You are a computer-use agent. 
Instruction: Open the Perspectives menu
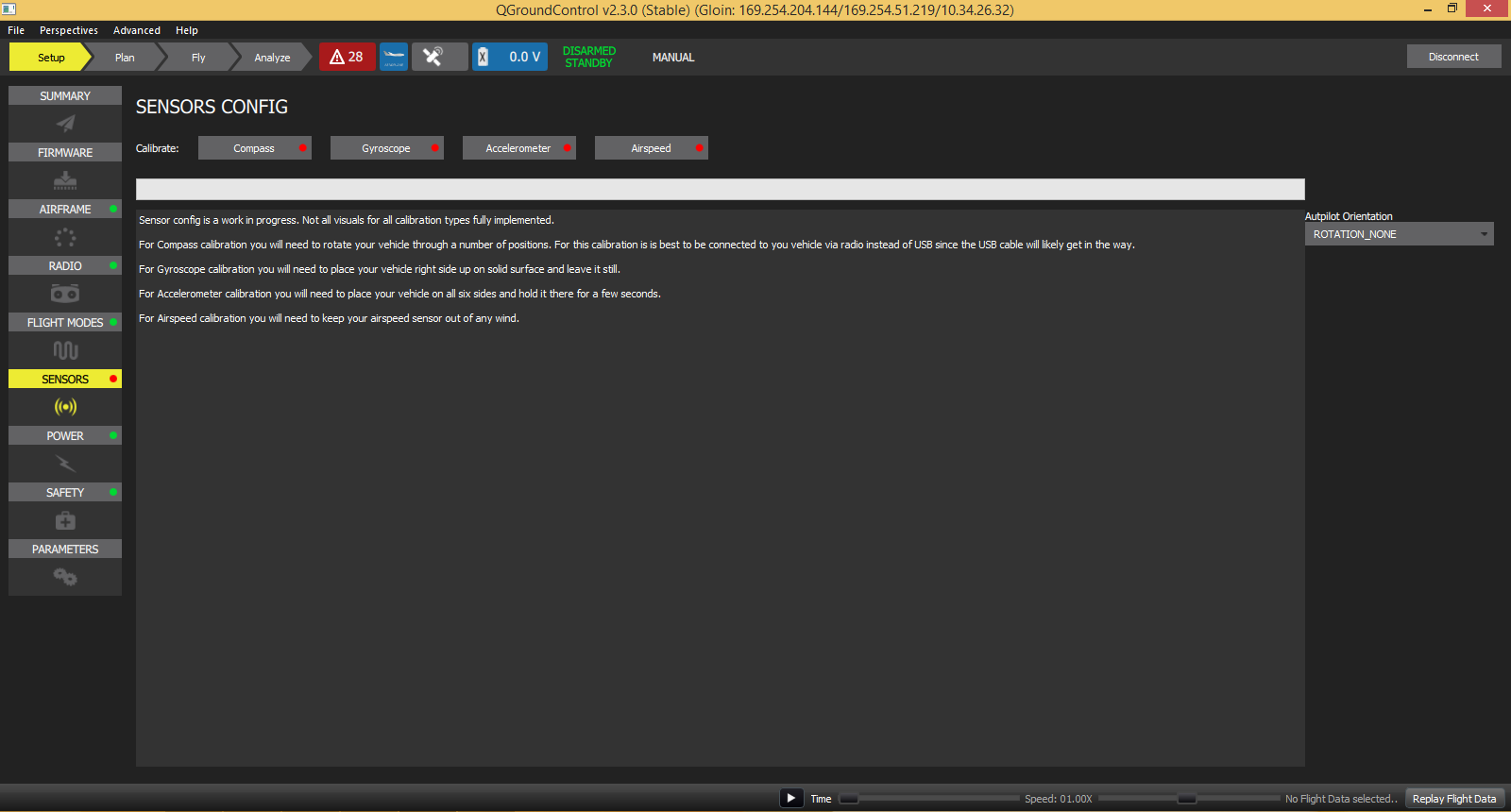[x=69, y=30]
